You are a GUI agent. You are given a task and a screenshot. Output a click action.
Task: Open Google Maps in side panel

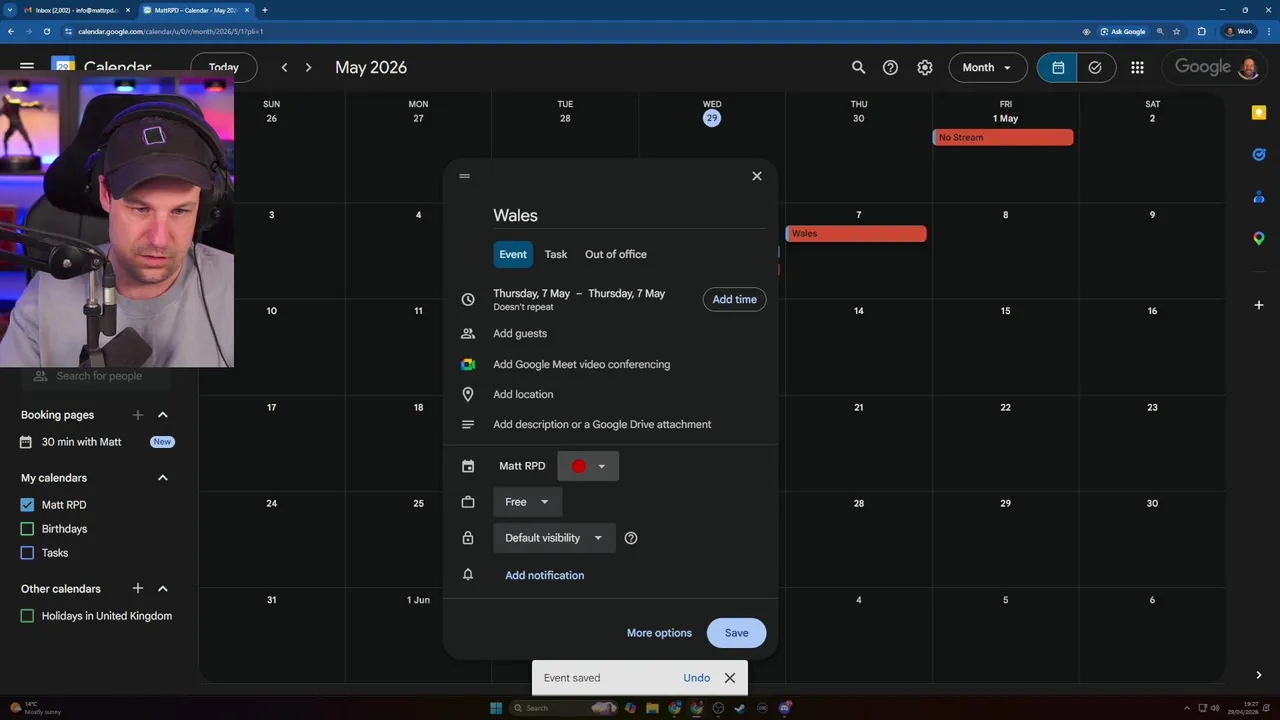tap(1259, 238)
